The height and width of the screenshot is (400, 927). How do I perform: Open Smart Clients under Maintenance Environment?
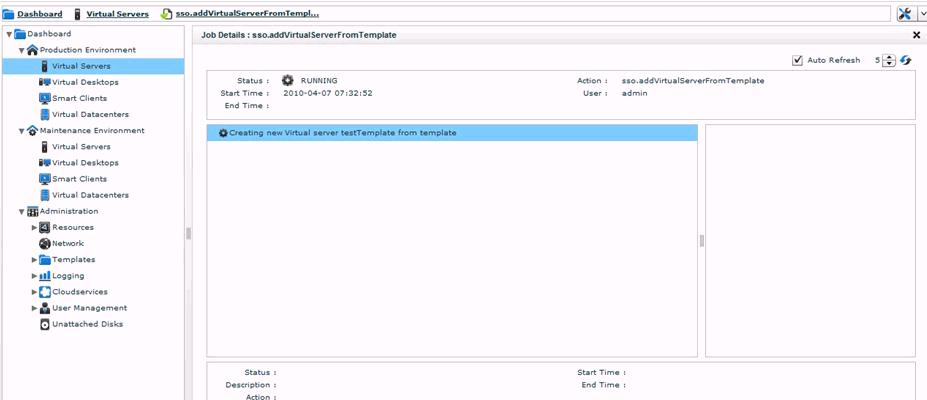click(79, 179)
